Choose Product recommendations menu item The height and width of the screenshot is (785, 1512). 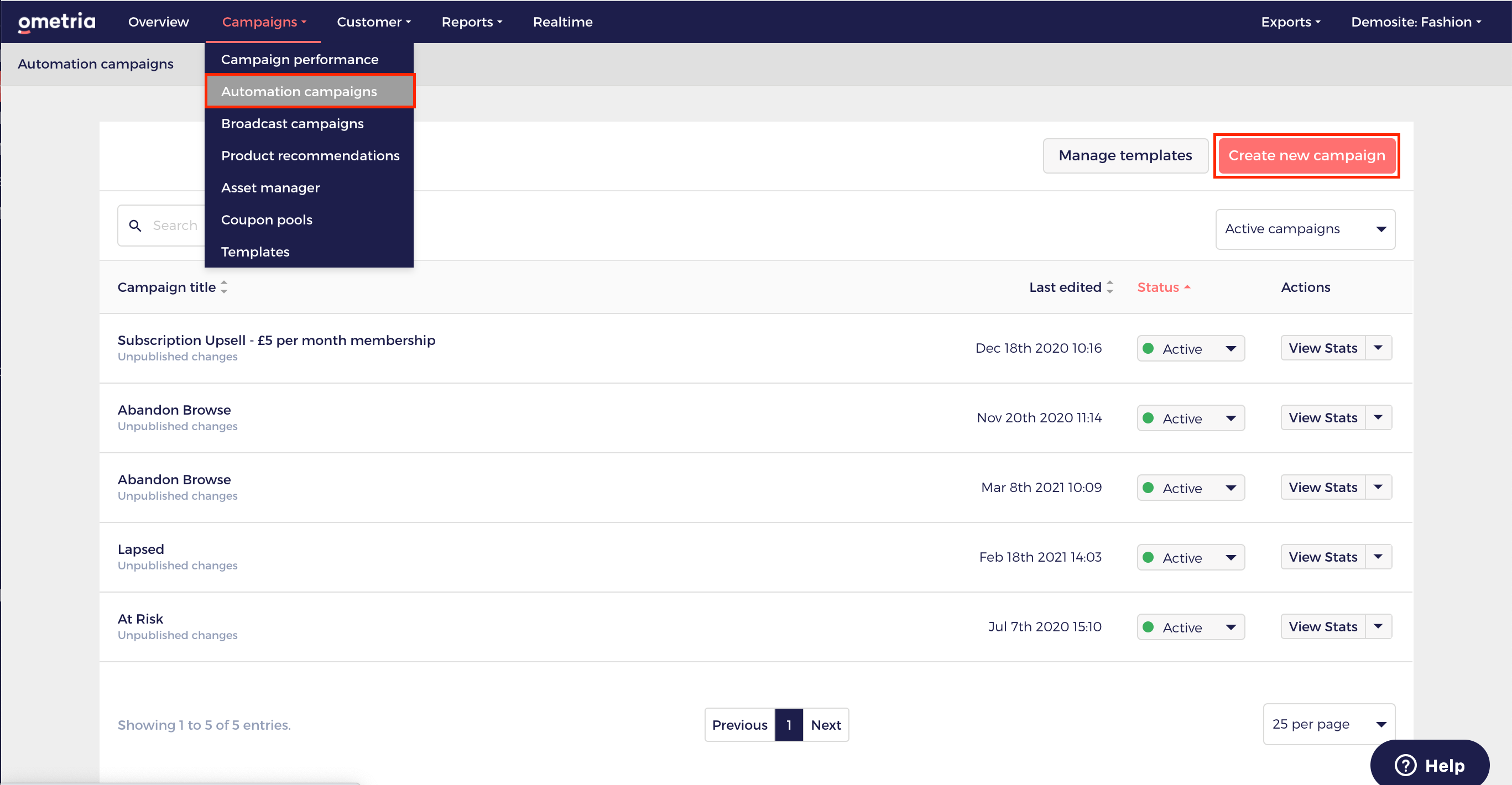(310, 155)
